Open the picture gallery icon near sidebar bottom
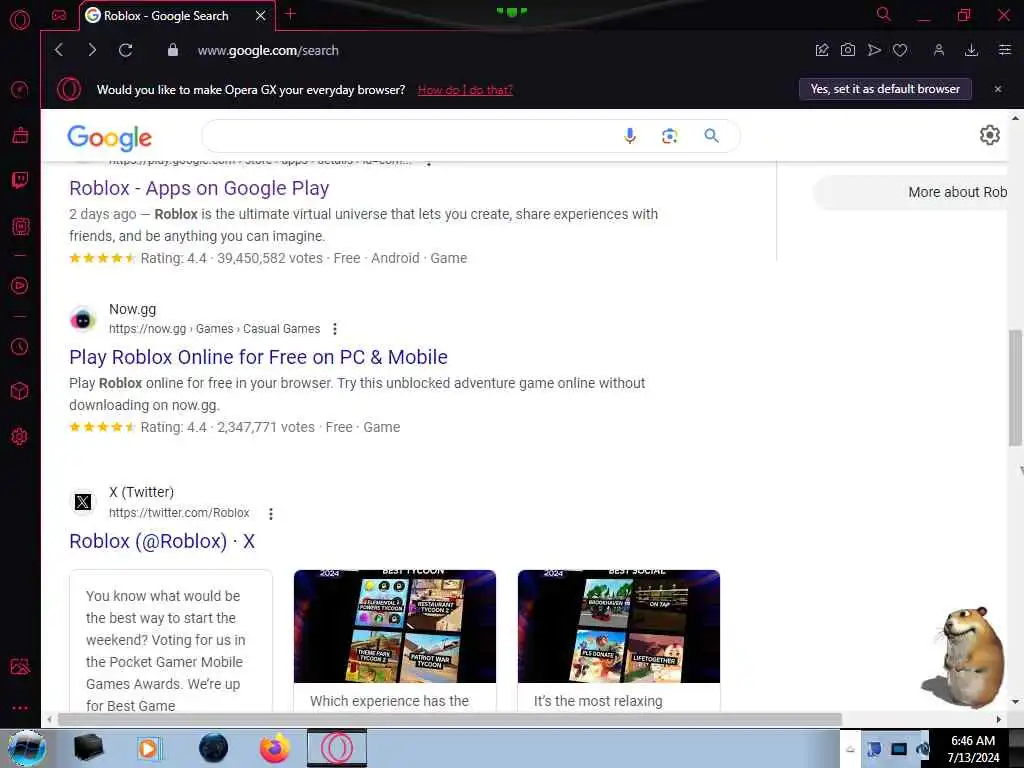 (x=20, y=667)
